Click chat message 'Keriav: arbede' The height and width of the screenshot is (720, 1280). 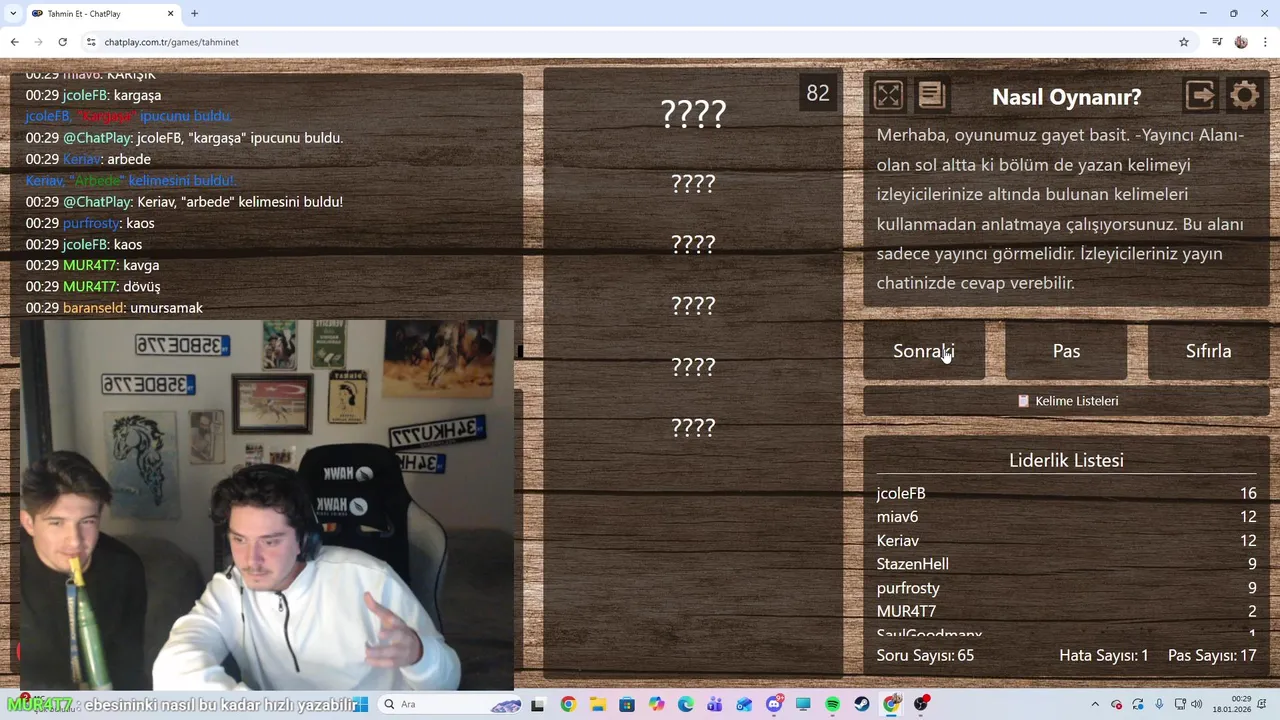pos(88,159)
